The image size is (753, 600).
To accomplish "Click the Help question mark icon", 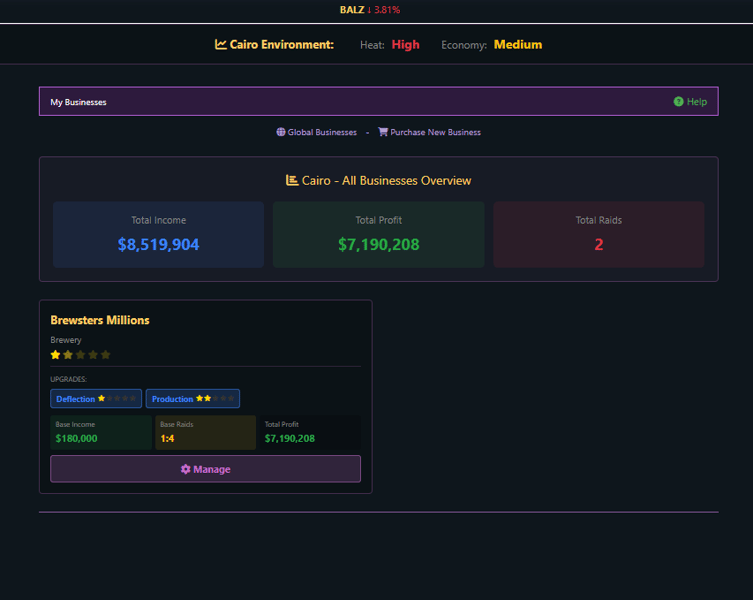I will pyautogui.click(x=679, y=102).
